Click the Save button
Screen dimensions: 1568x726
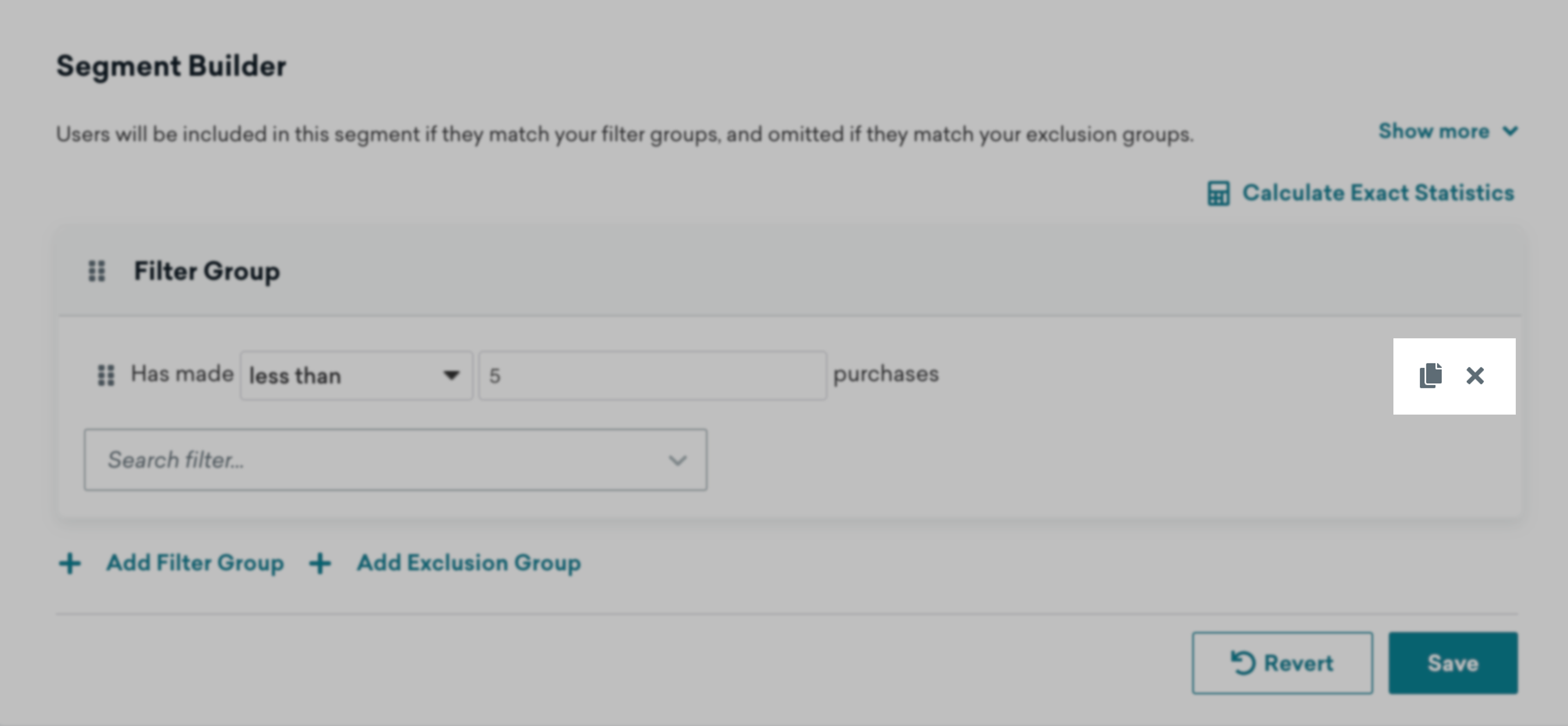1452,662
